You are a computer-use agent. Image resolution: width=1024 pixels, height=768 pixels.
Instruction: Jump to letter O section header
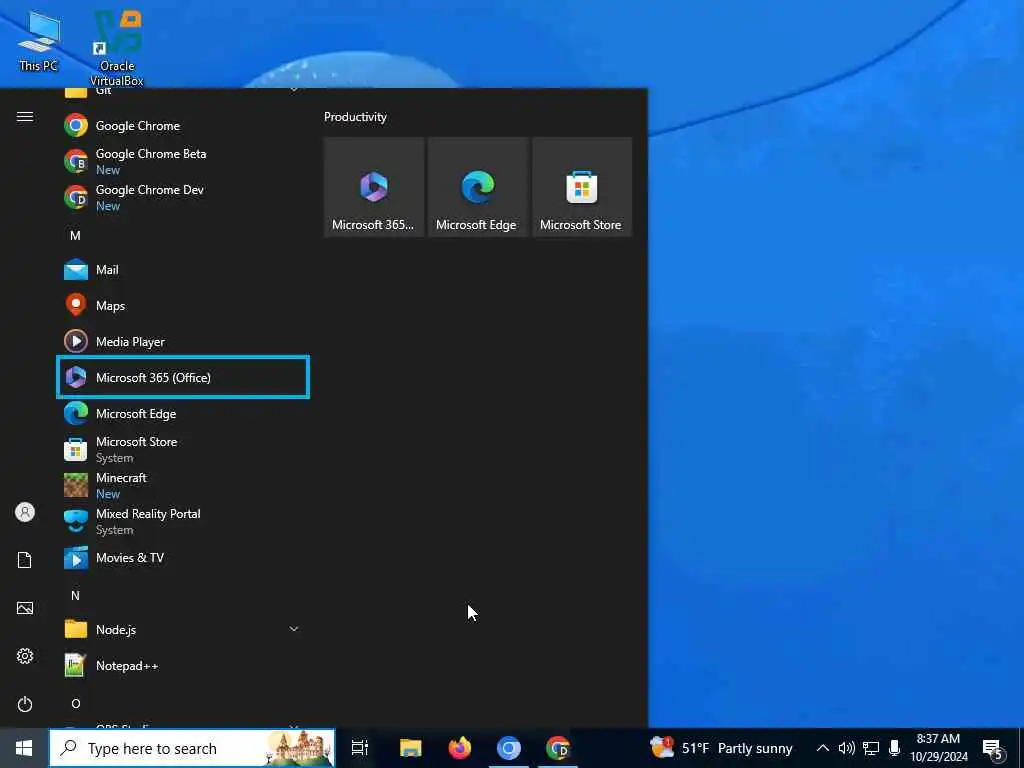(x=76, y=703)
